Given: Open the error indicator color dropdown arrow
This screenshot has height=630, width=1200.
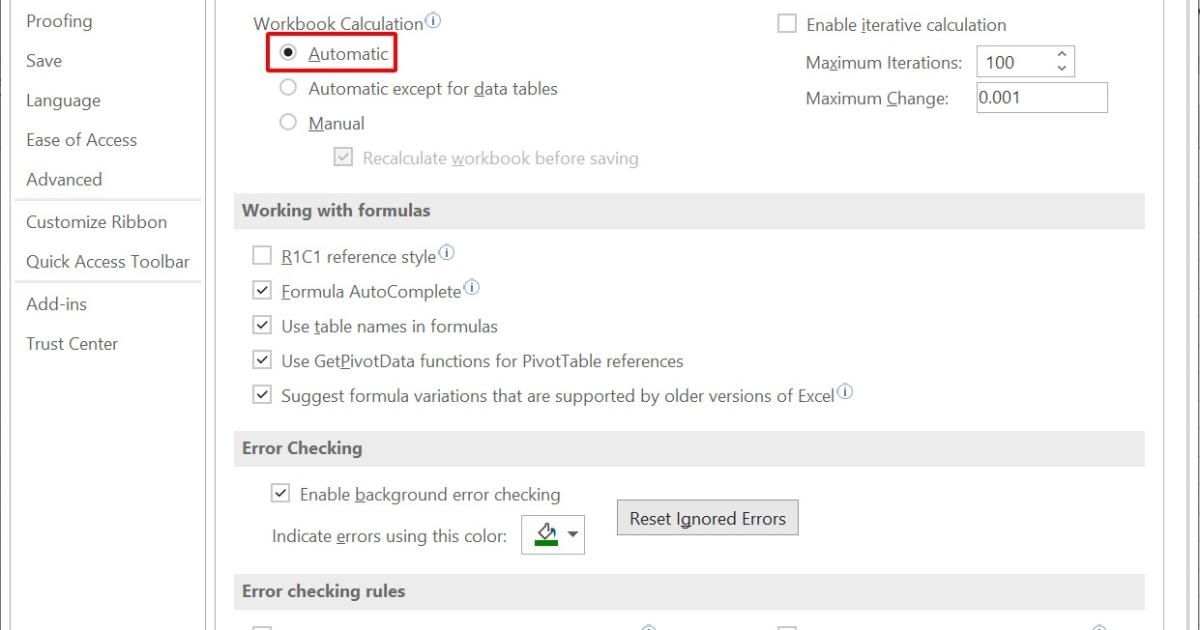Looking at the screenshot, I should coord(573,535).
